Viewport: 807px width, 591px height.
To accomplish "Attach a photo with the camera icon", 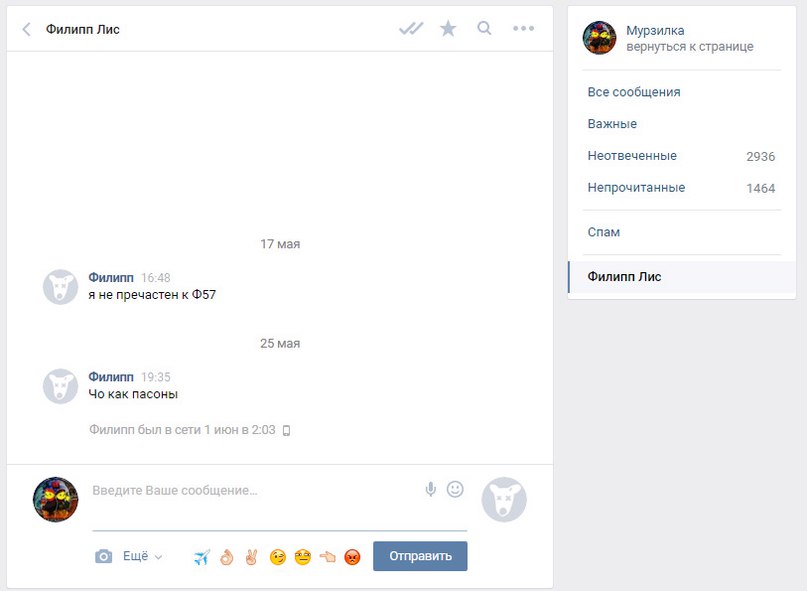I will [x=103, y=556].
